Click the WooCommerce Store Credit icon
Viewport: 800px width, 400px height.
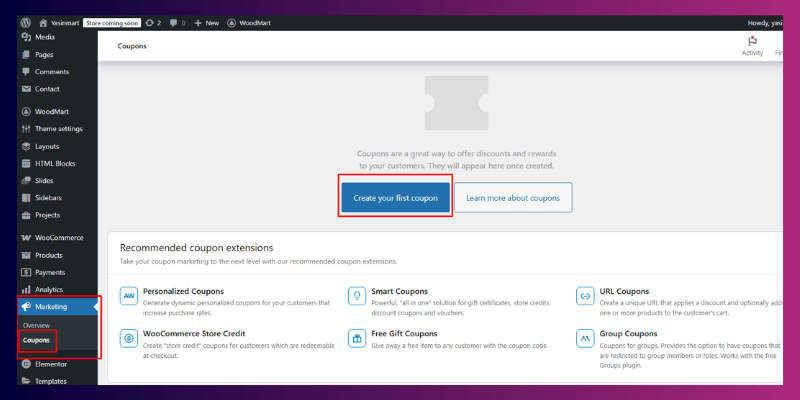(x=129, y=338)
